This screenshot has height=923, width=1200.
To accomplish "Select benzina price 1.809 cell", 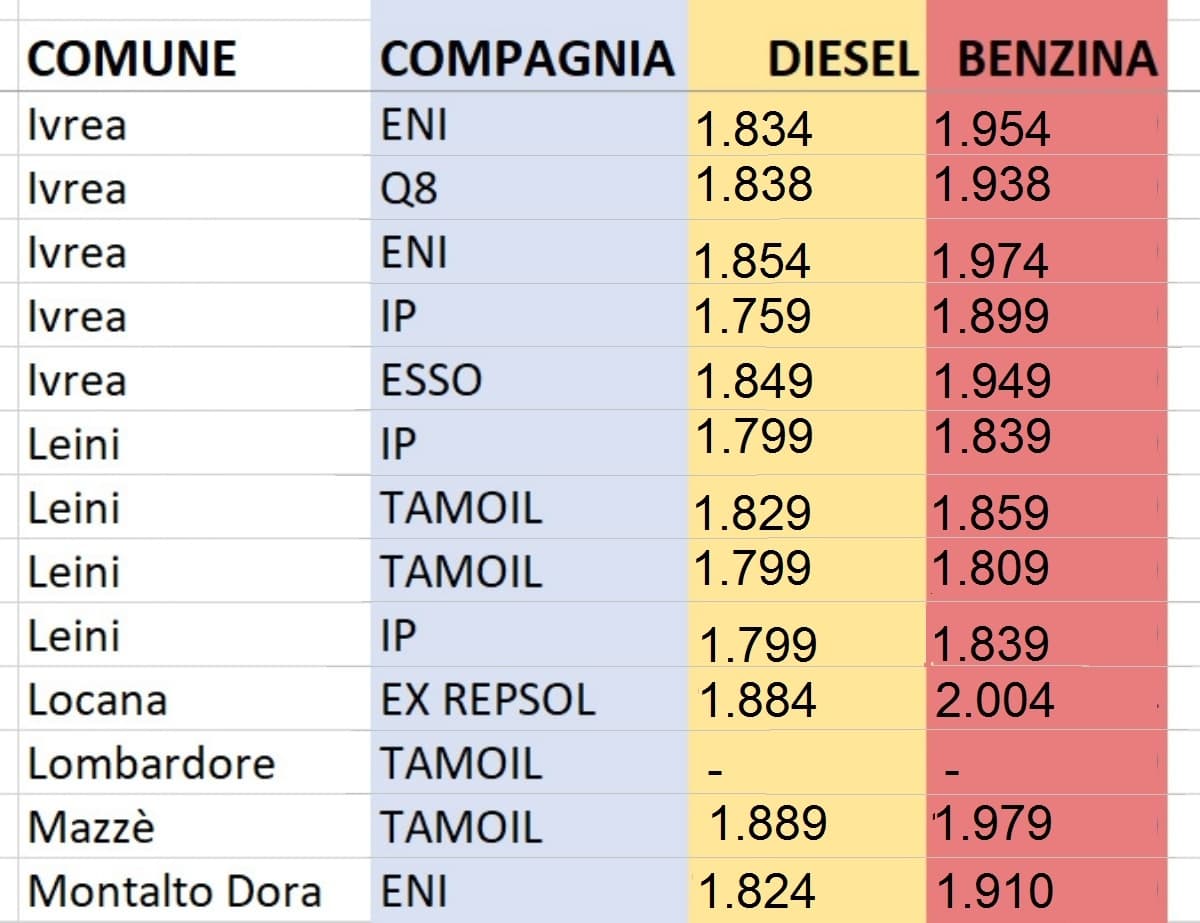I will [991, 569].
